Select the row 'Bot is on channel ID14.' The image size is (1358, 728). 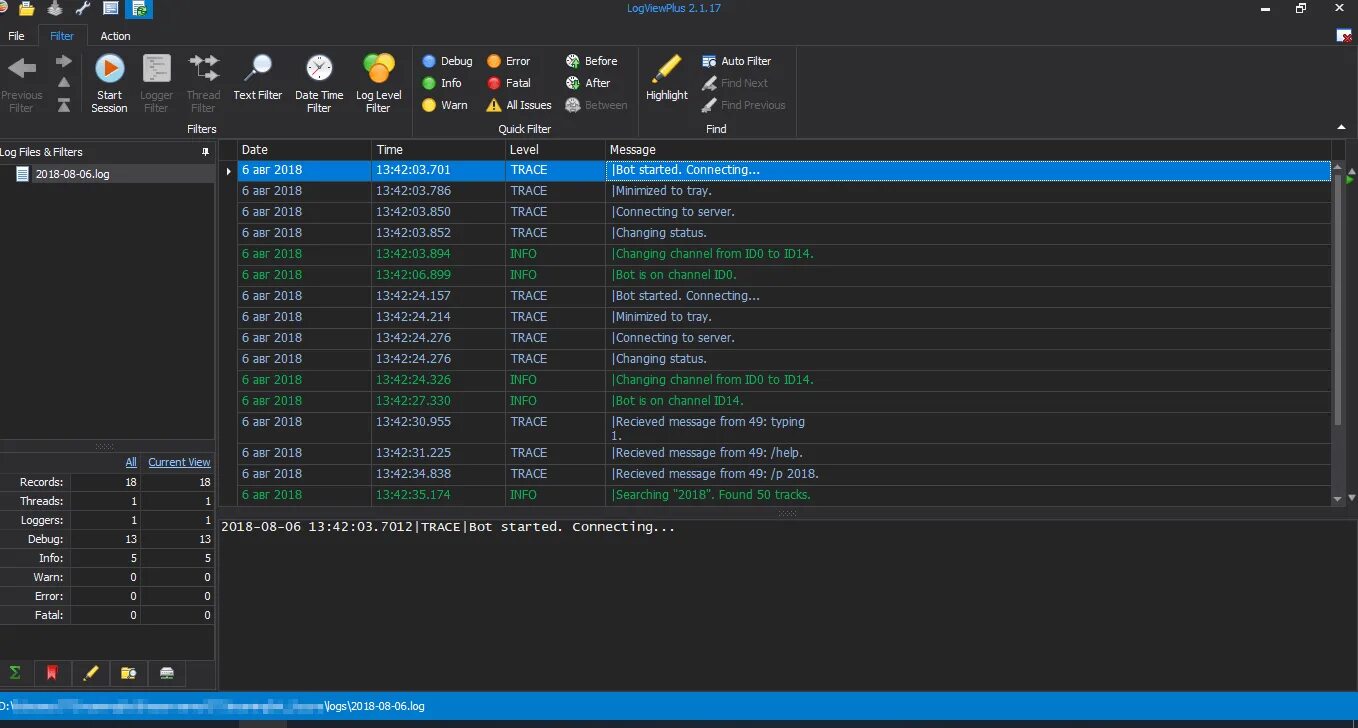pyautogui.click(x=784, y=401)
